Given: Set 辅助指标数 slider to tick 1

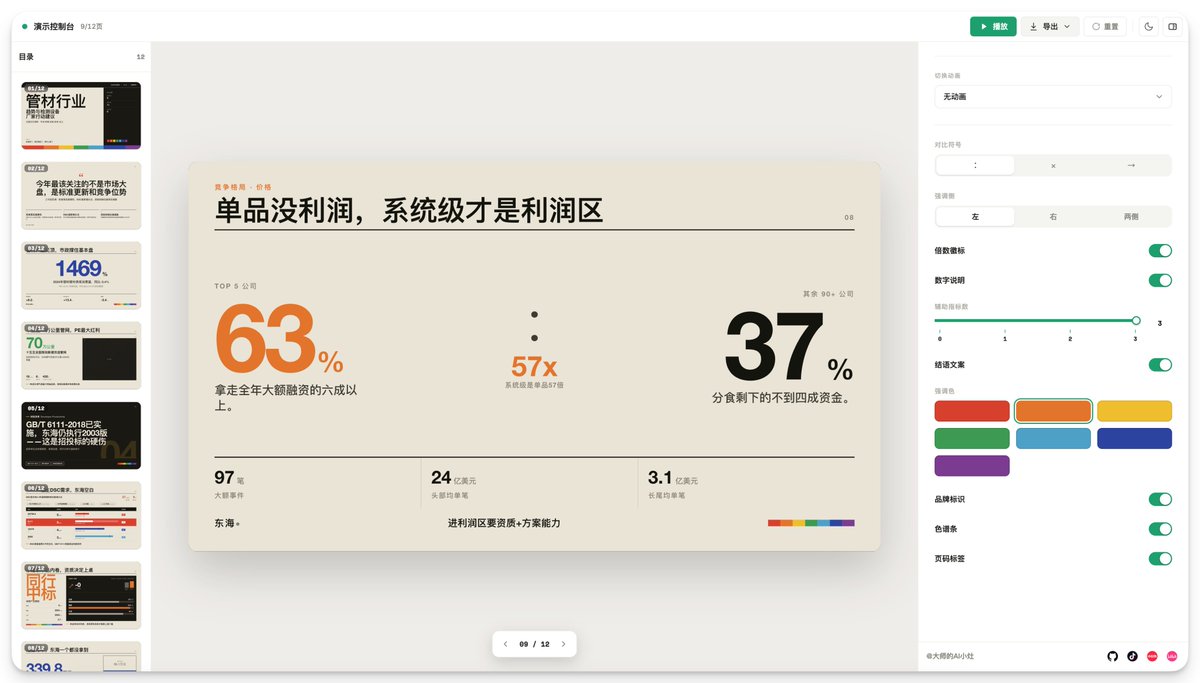Looking at the screenshot, I should coord(1005,321).
